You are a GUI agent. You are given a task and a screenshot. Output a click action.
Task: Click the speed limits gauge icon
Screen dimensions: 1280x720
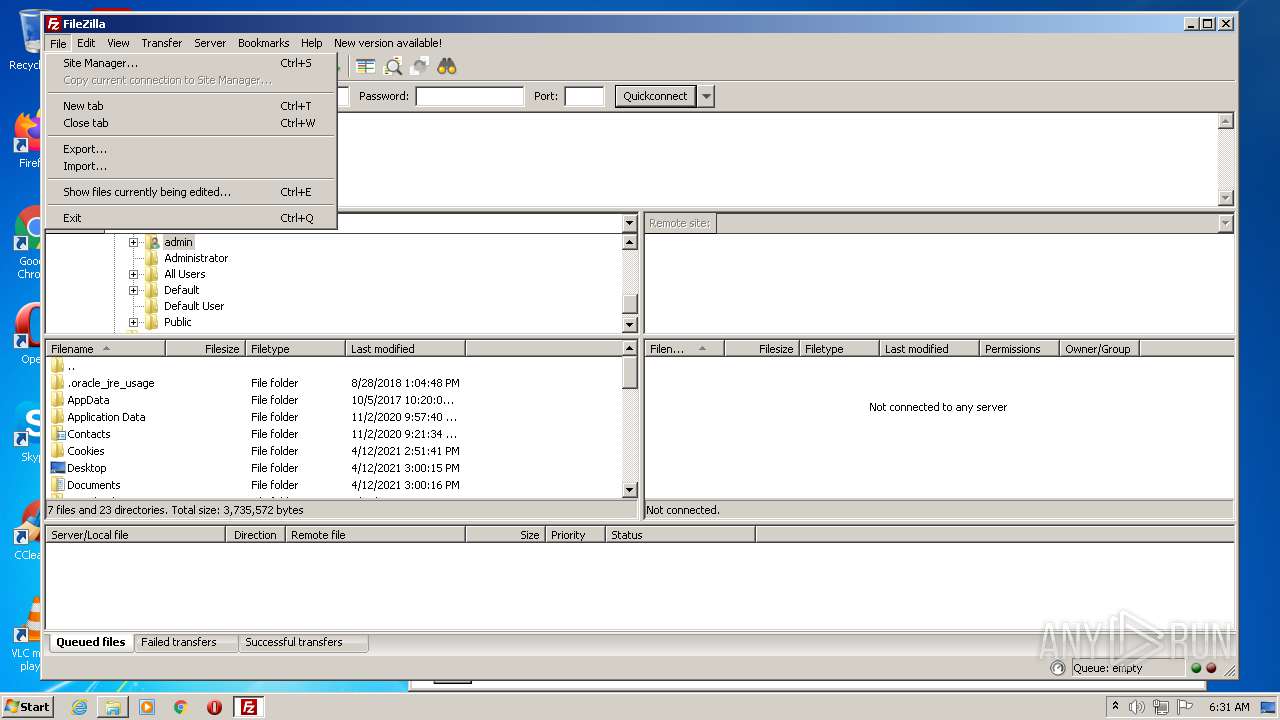1058,668
